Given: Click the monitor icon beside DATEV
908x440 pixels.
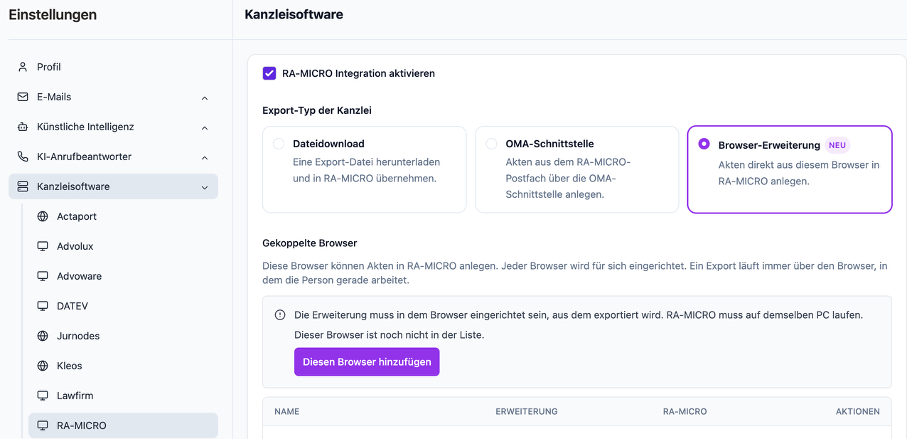Looking at the screenshot, I should pos(42,306).
